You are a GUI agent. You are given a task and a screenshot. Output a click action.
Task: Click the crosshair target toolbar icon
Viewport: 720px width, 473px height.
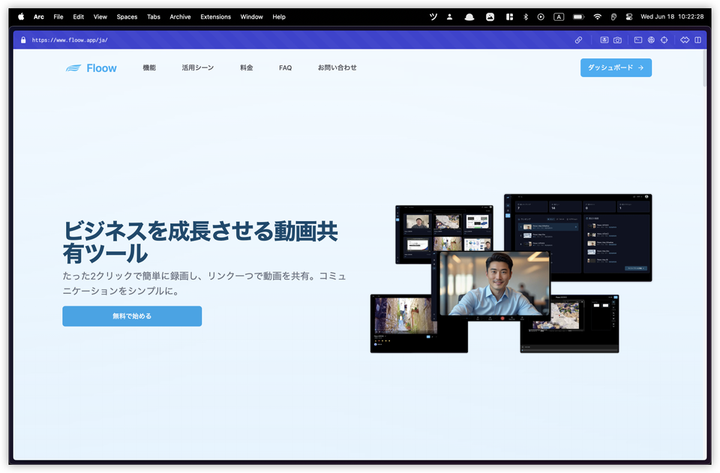(x=664, y=40)
